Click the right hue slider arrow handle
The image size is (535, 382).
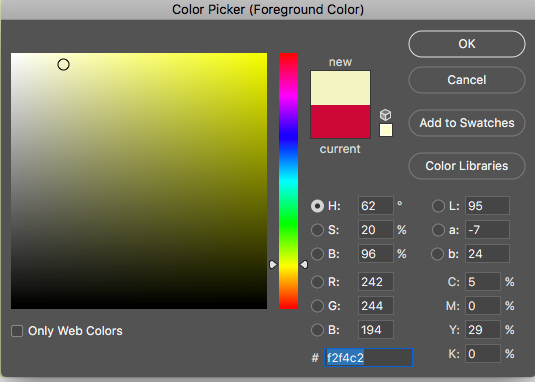304,265
